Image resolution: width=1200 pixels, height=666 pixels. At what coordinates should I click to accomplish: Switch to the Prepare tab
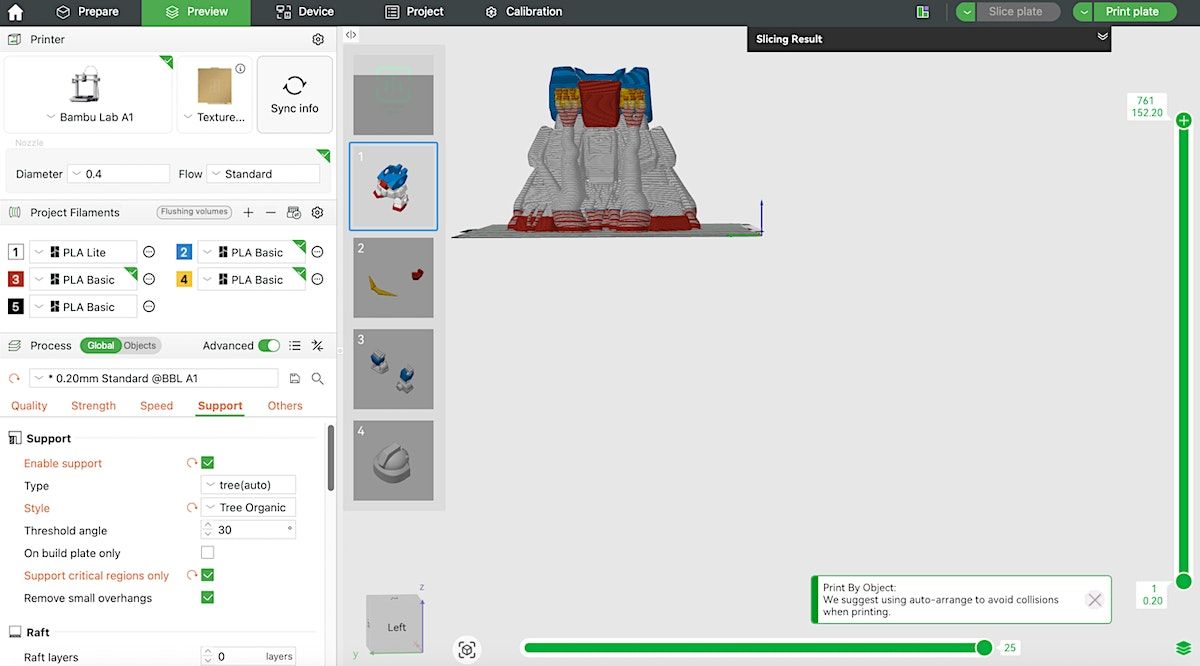[x=87, y=12]
